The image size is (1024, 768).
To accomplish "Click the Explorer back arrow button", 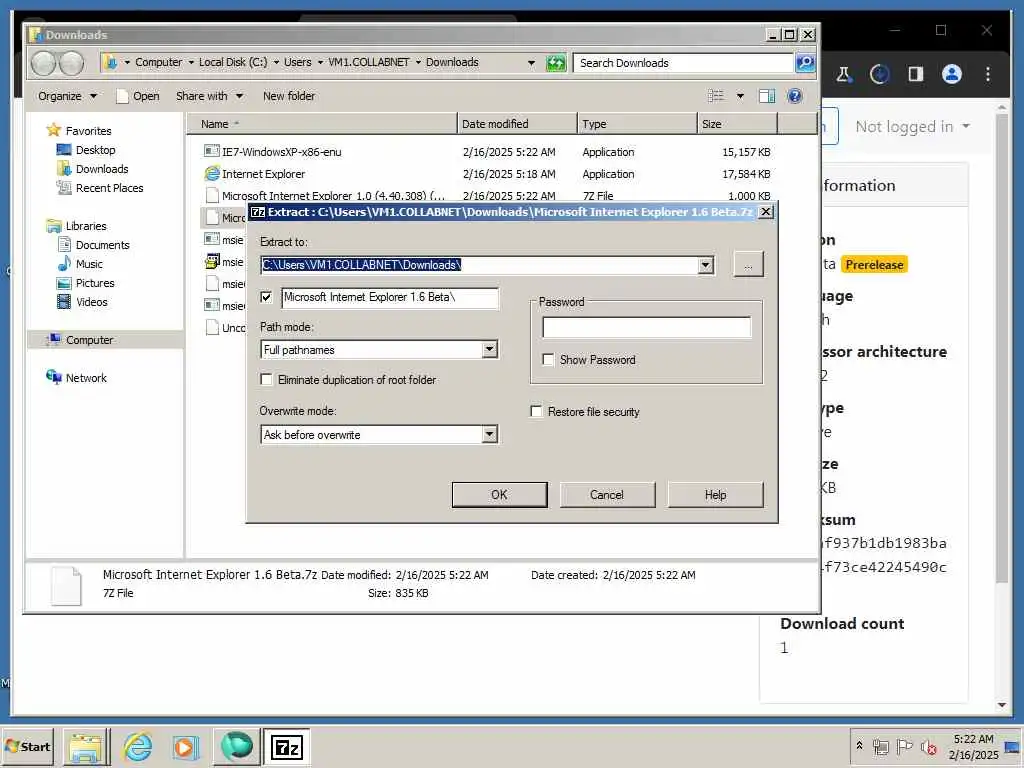I will [44, 63].
